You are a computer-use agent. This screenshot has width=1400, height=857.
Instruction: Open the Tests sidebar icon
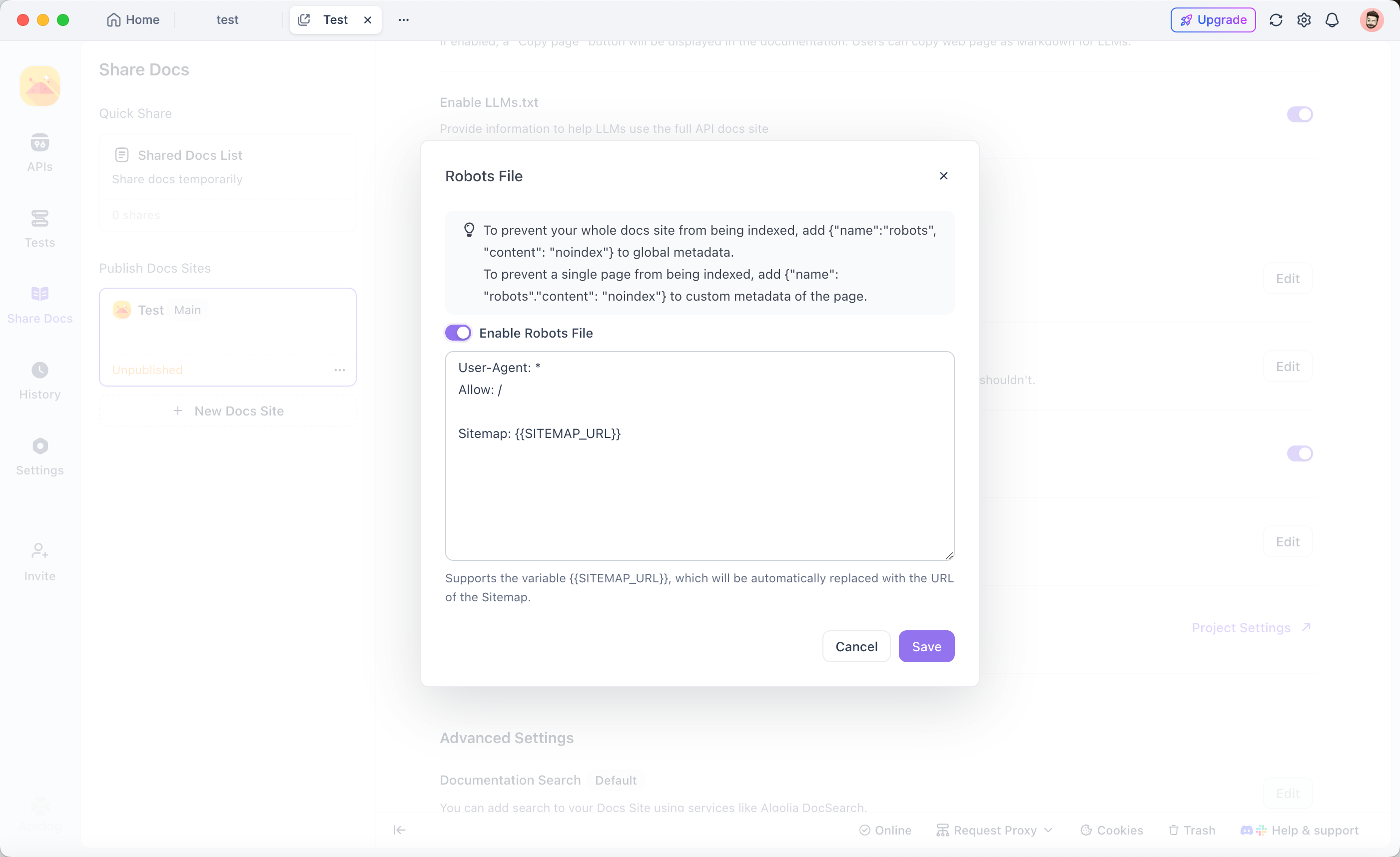tap(40, 228)
